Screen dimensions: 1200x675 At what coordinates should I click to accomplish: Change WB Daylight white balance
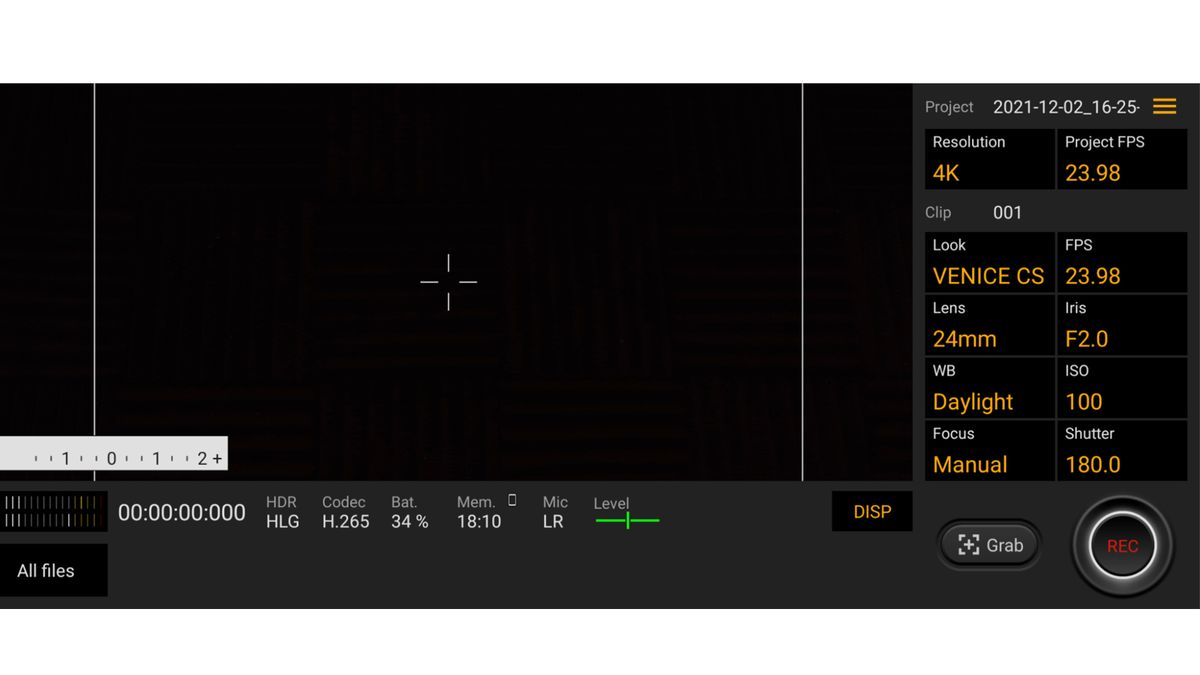(x=990, y=388)
